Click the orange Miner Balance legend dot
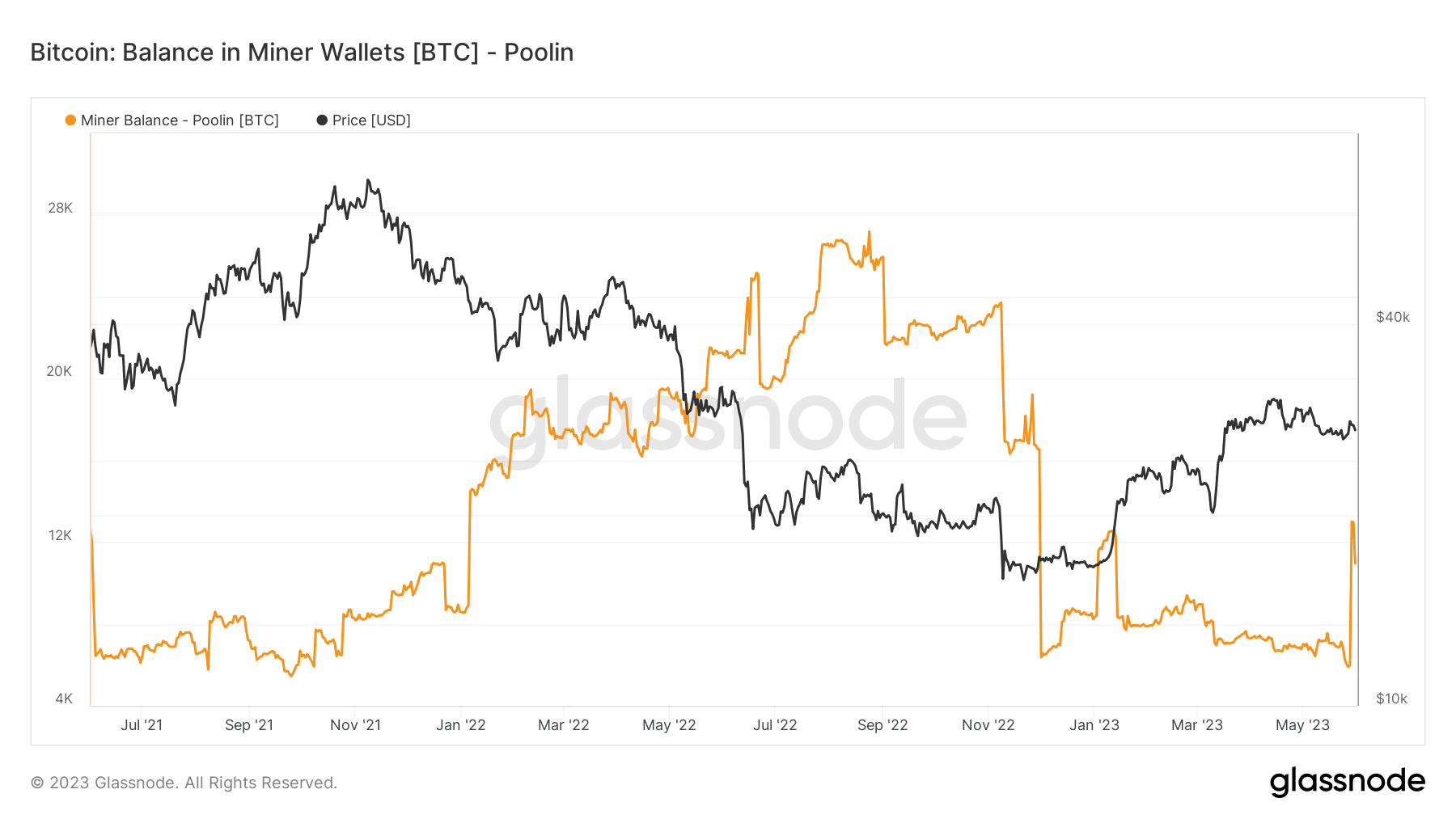This screenshot has width=1456, height=819. pyautogui.click(x=70, y=120)
